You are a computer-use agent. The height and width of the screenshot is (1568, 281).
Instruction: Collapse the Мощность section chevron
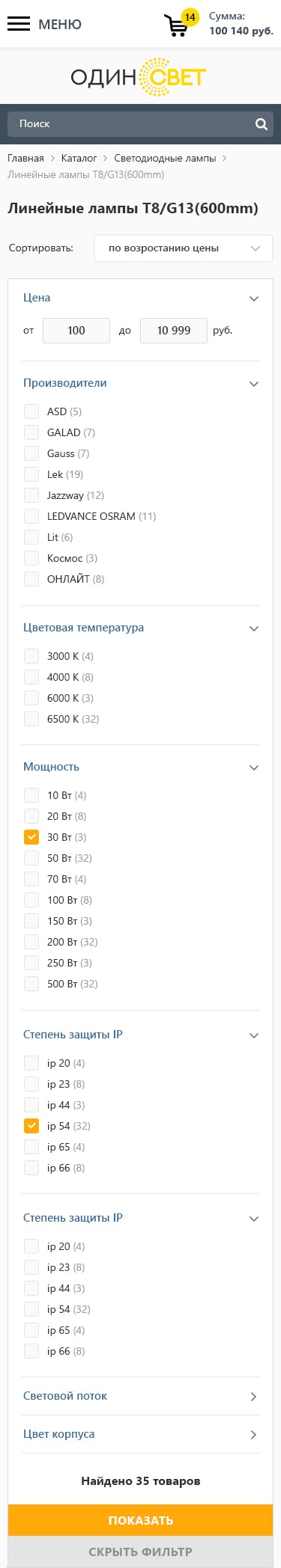coord(254,768)
